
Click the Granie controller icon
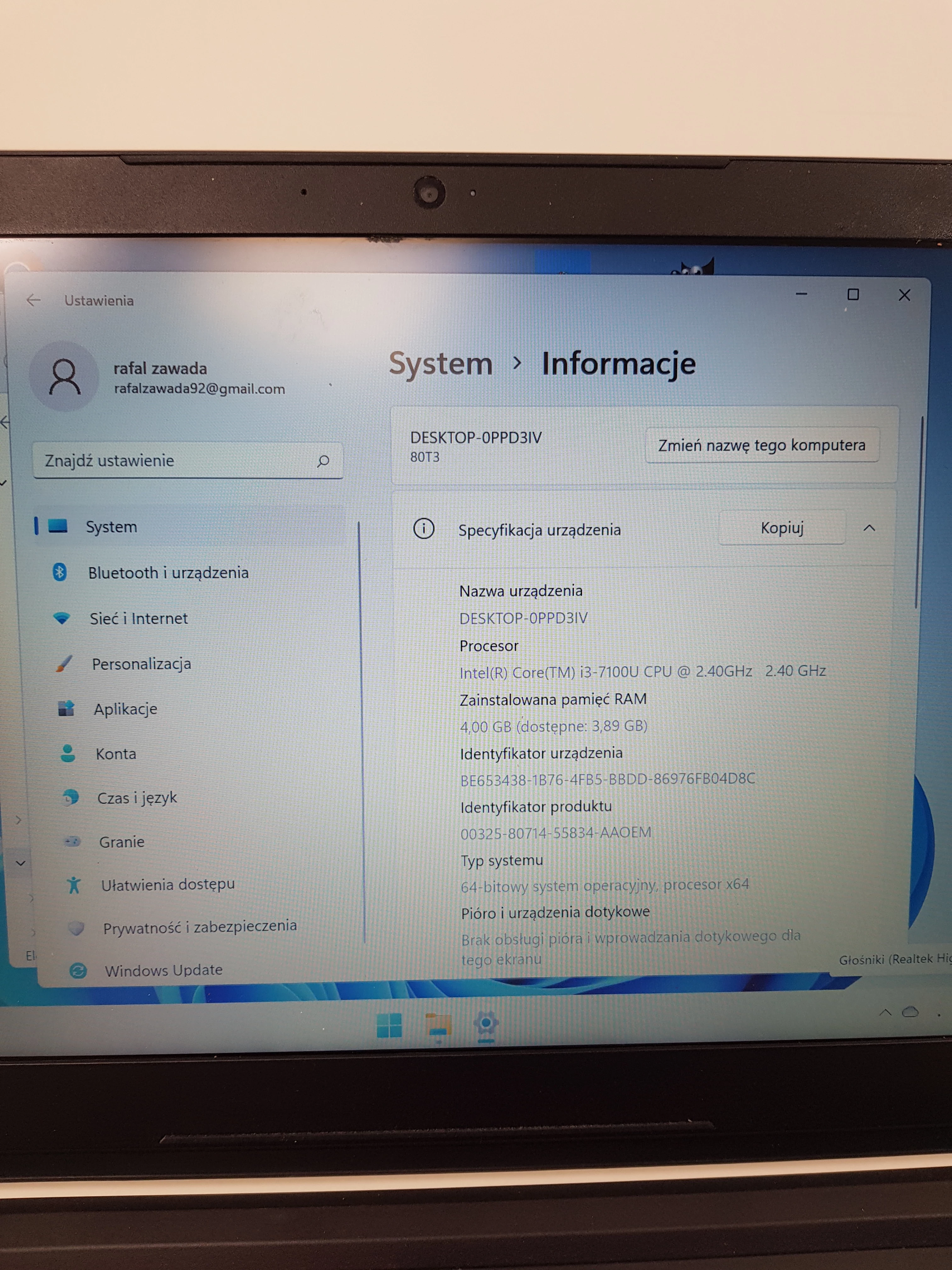click(x=72, y=842)
